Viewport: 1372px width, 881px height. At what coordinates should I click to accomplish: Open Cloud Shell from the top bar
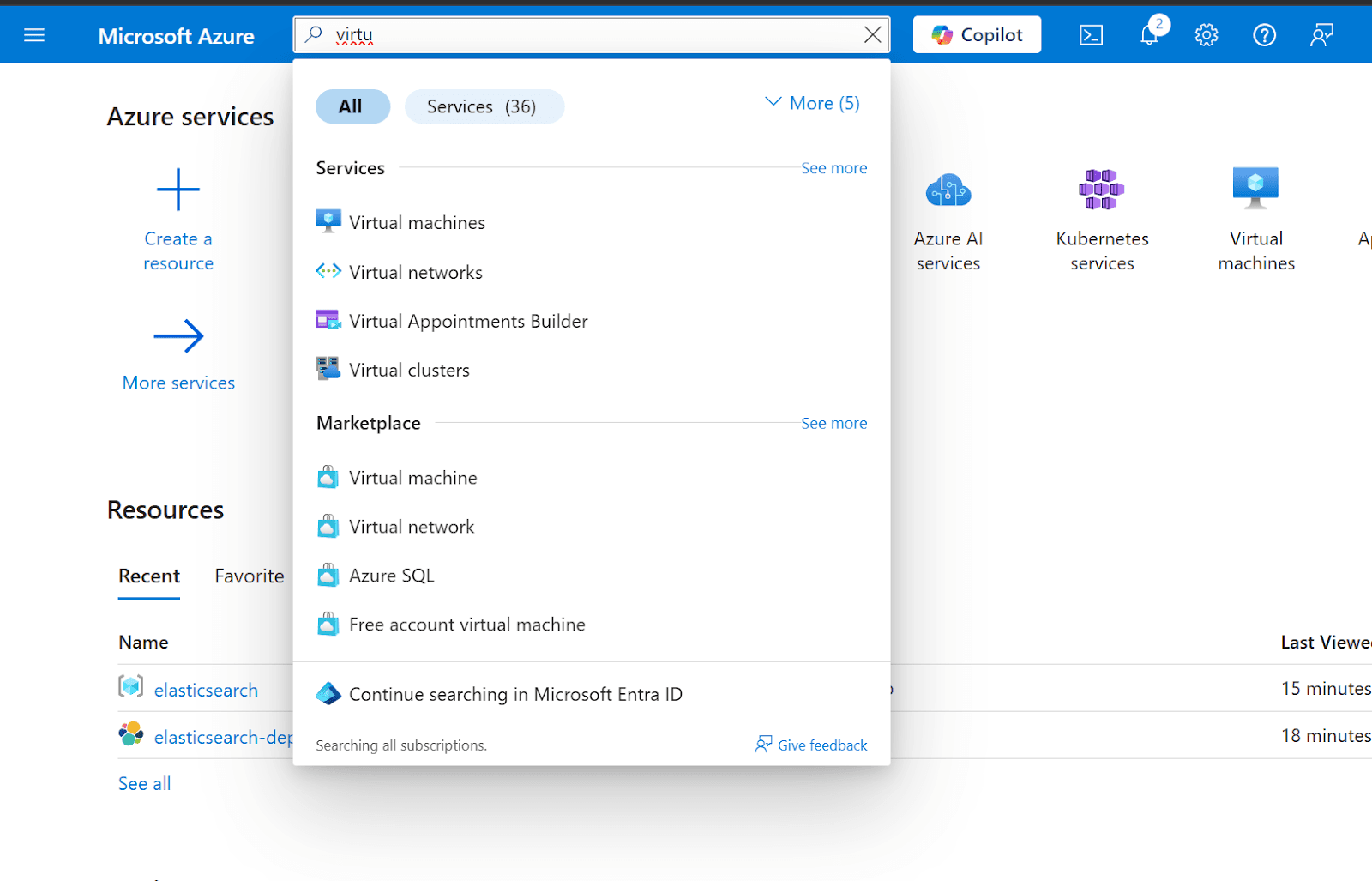[x=1091, y=34]
